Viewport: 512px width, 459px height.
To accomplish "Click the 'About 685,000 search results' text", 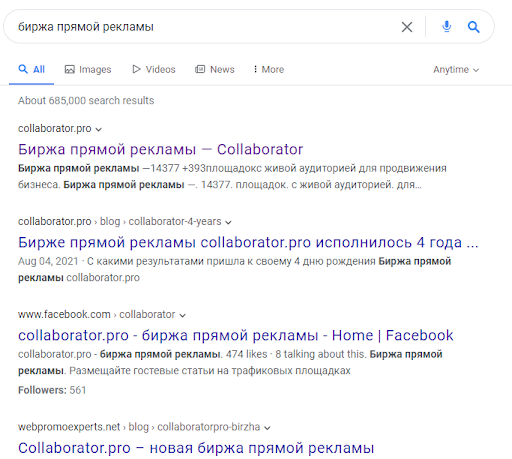I will click(86, 101).
